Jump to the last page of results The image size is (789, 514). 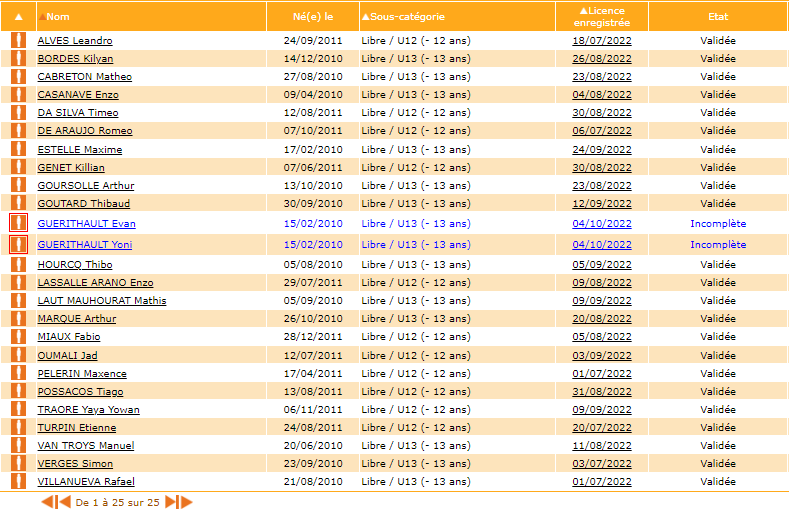[x=185, y=502]
